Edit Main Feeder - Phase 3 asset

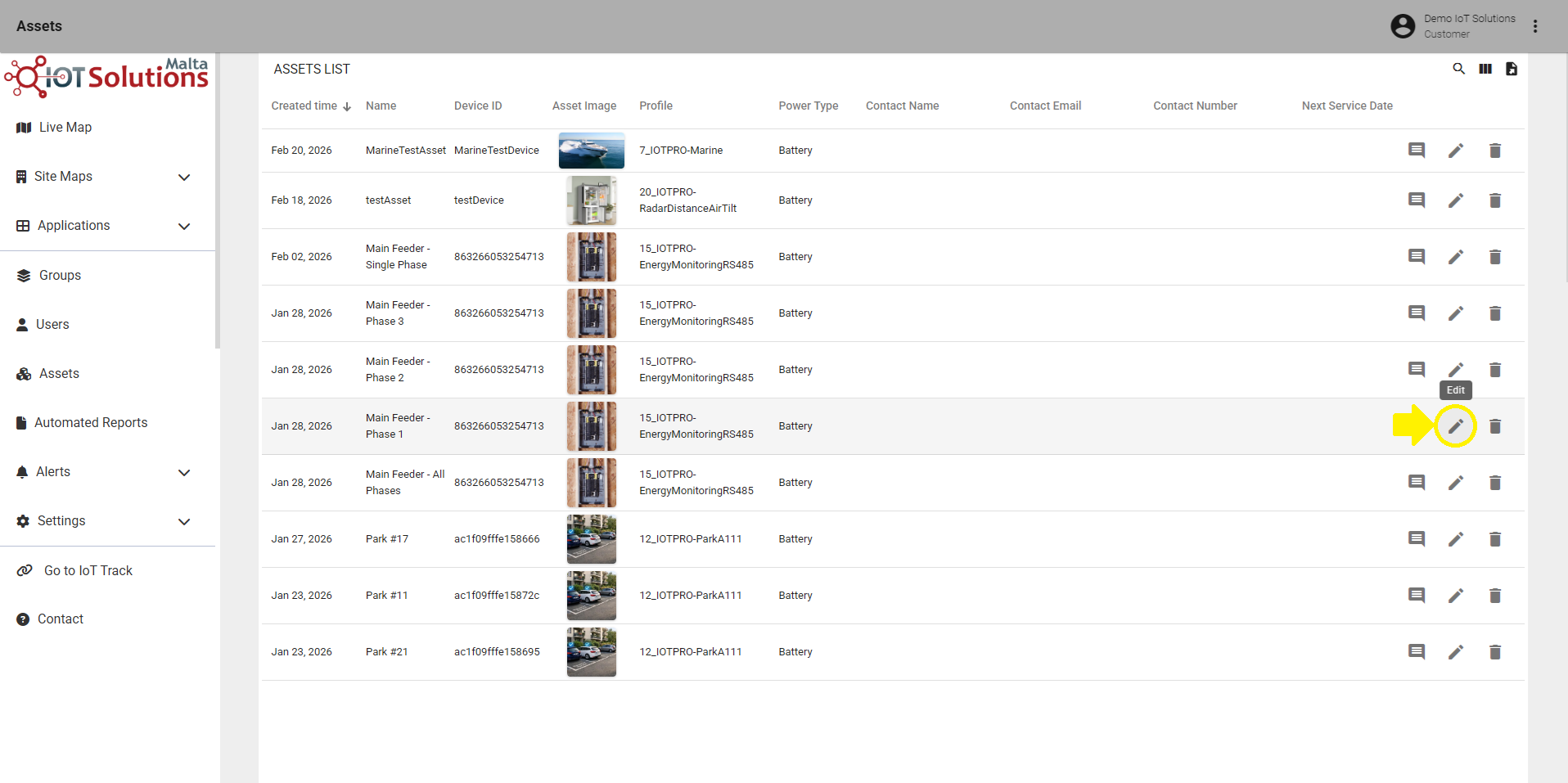(x=1456, y=313)
